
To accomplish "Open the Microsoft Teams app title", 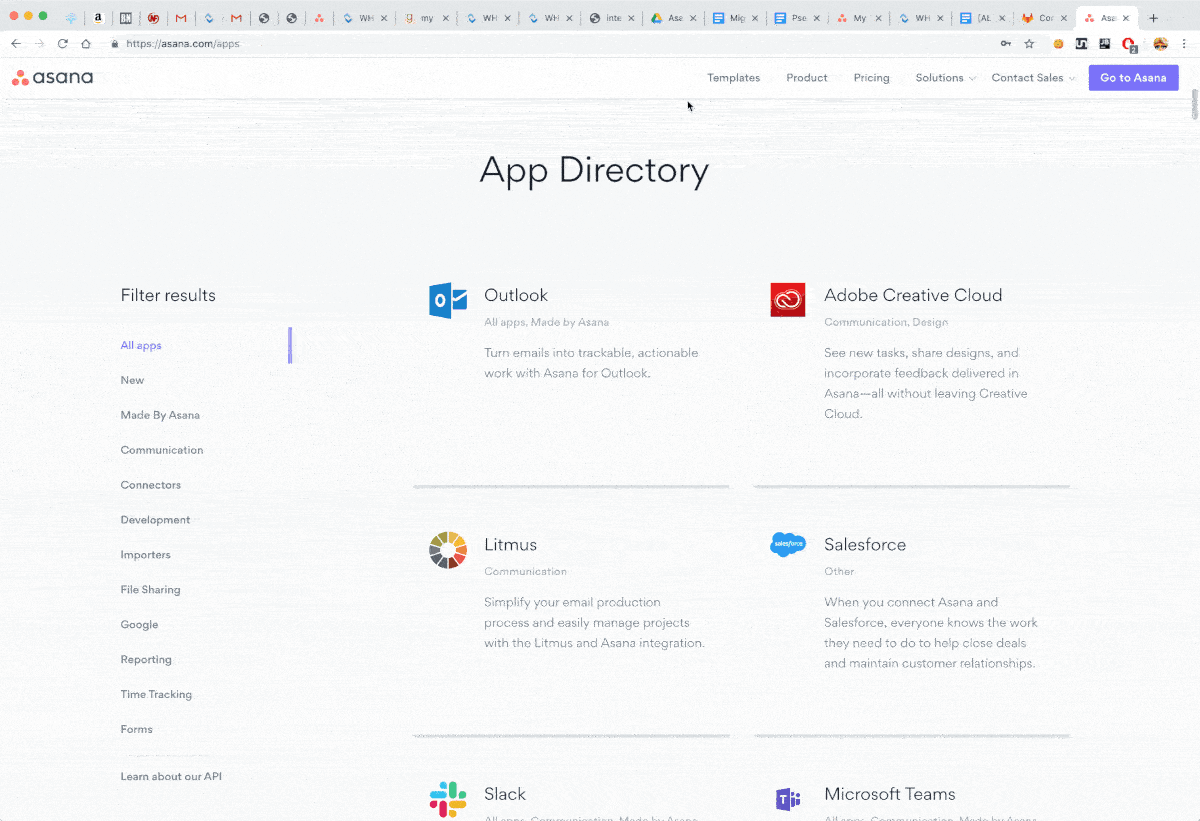I will coord(890,794).
